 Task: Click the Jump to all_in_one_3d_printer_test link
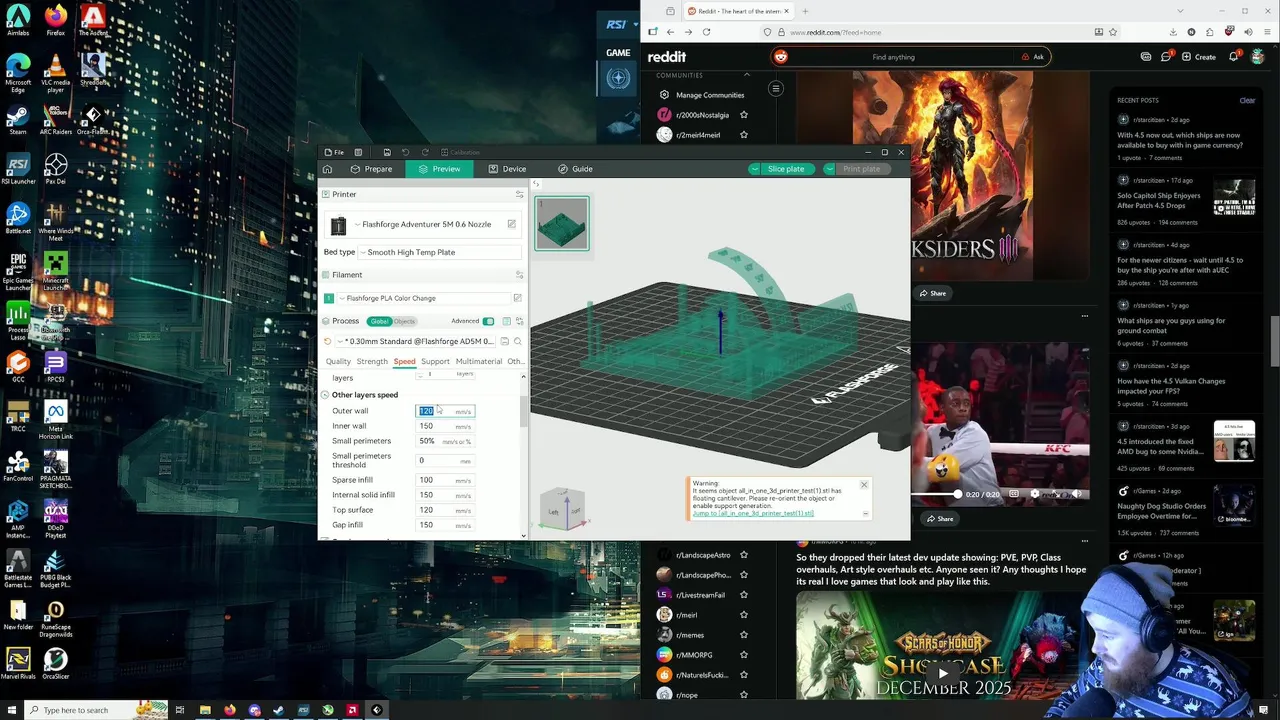pos(753,513)
